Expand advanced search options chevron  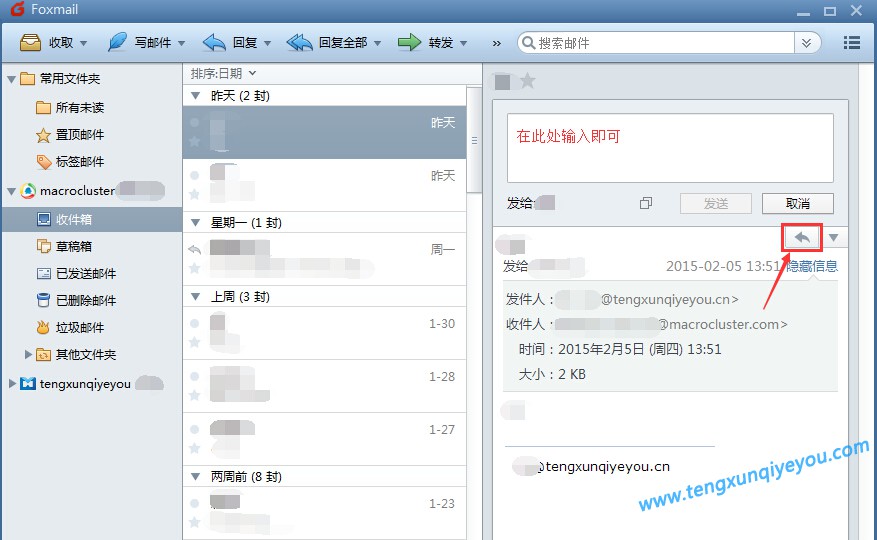click(807, 43)
